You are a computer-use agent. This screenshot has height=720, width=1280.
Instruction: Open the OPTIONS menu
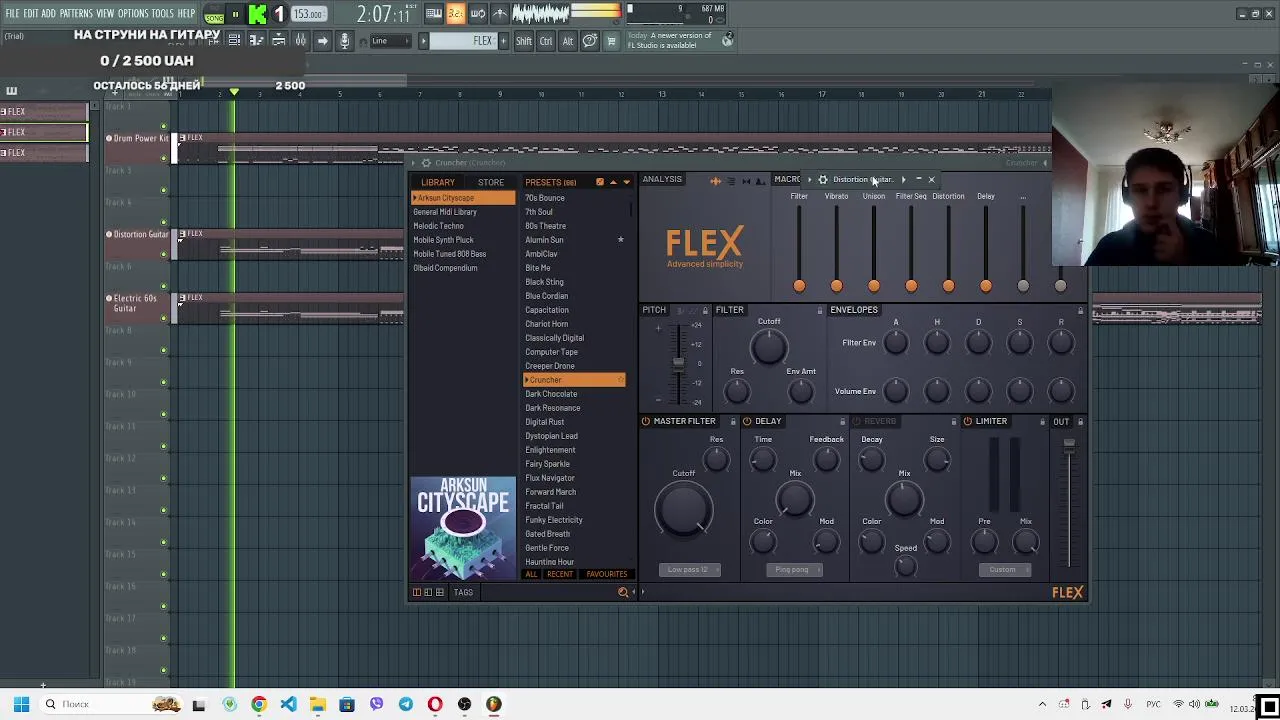(133, 14)
